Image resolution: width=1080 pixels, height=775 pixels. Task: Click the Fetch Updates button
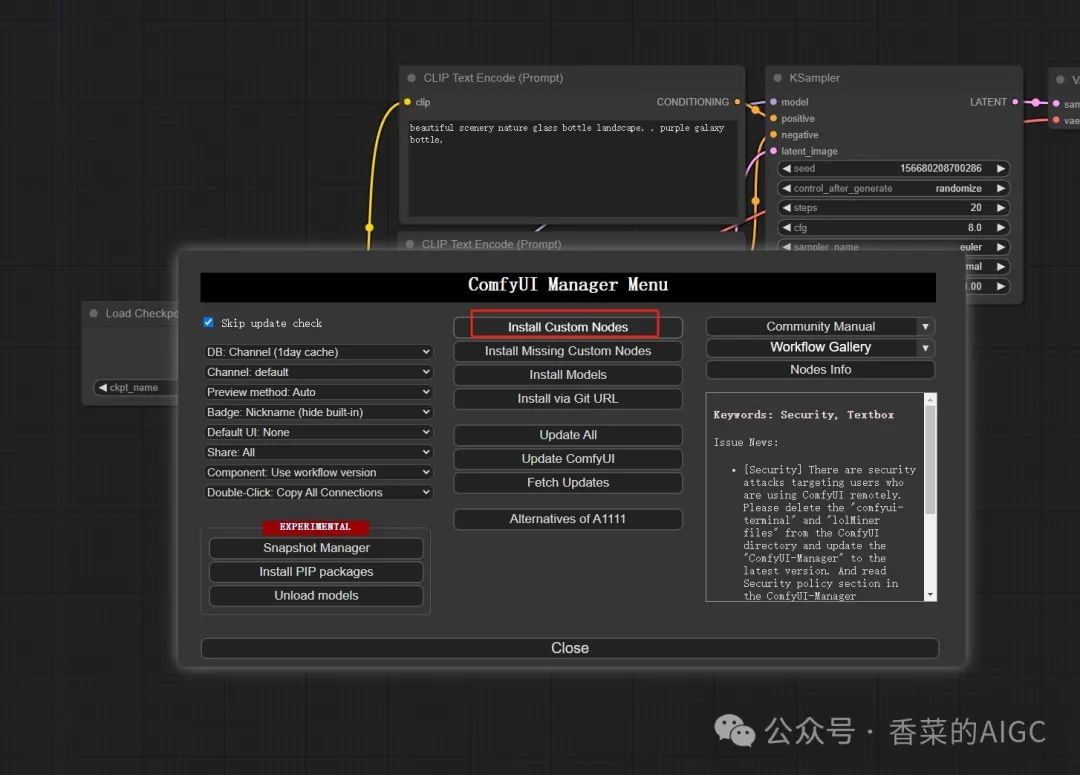click(x=568, y=482)
